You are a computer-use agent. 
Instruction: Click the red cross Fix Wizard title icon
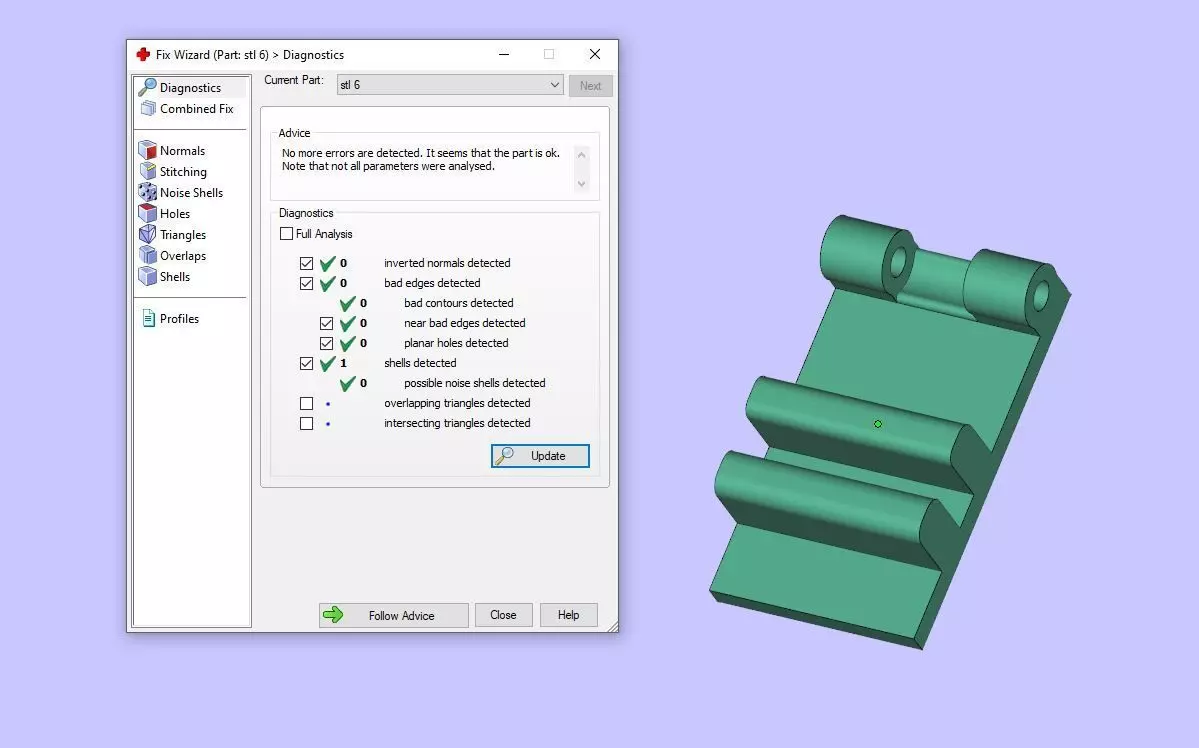143,54
